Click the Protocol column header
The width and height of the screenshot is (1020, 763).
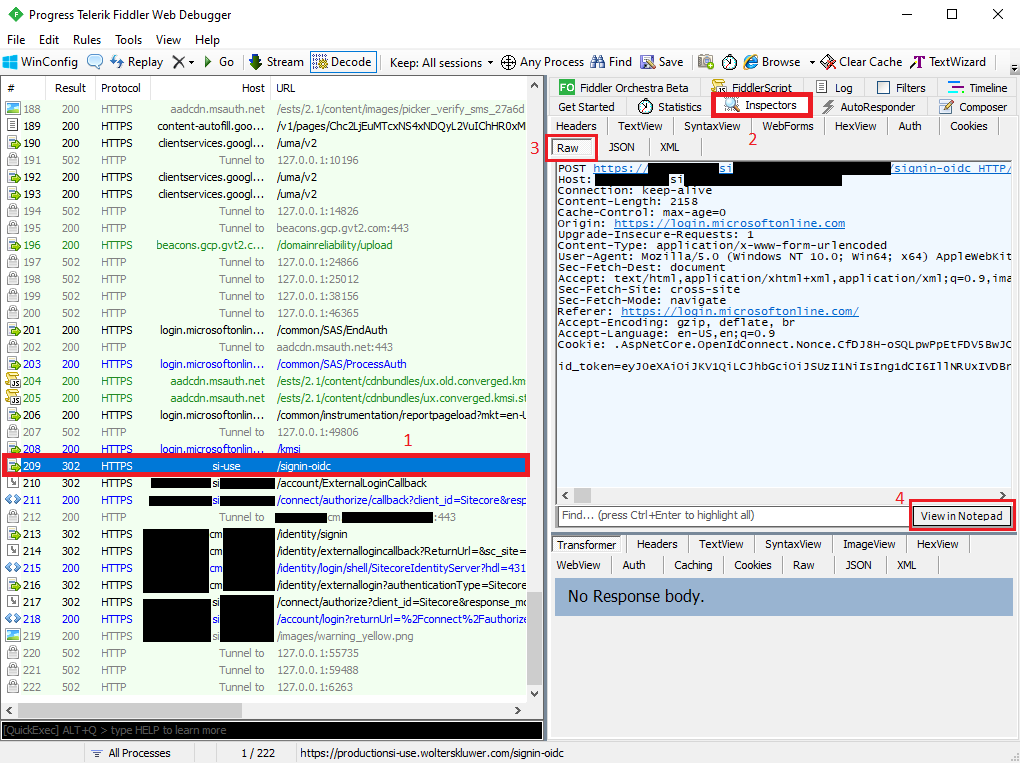pos(121,88)
